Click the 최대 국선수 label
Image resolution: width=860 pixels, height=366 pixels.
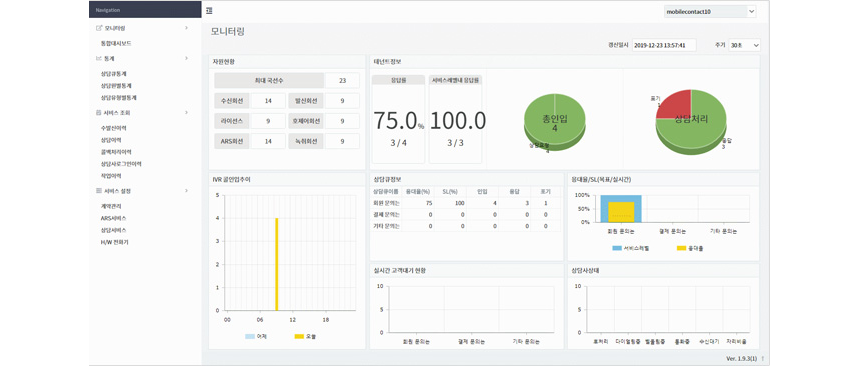click(268, 81)
